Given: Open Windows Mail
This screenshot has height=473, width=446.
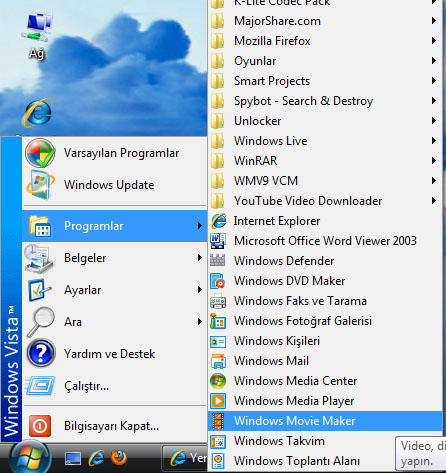Looking at the screenshot, I should coord(325,361).
